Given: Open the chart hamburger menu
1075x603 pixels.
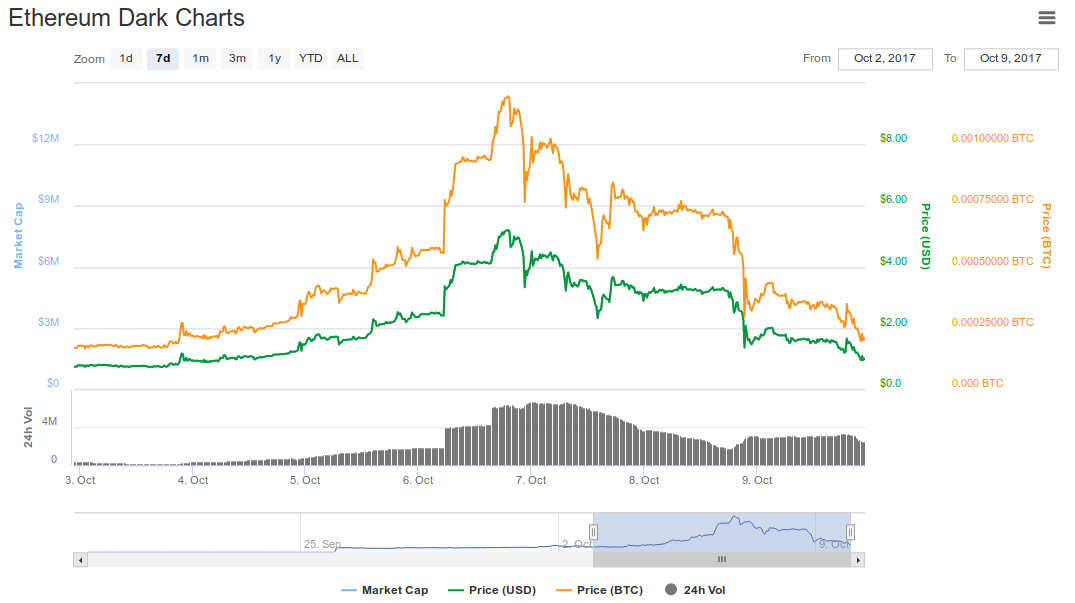Looking at the screenshot, I should click(1046, 18).
